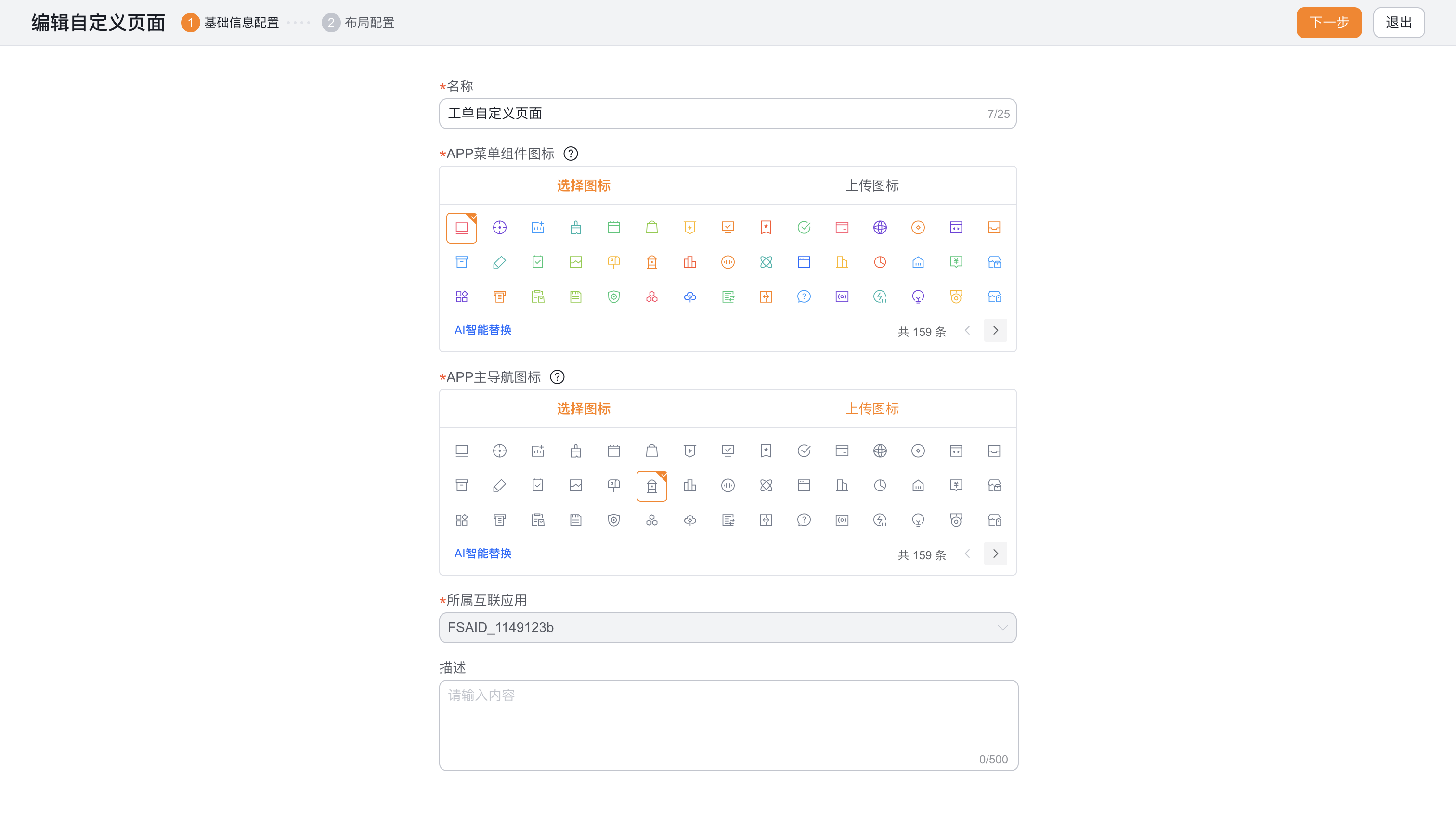This screenshot has height=825, width=1456.
Task: Pick the purple globe icon in APP菜单组件图标
Action: [880, 228]
